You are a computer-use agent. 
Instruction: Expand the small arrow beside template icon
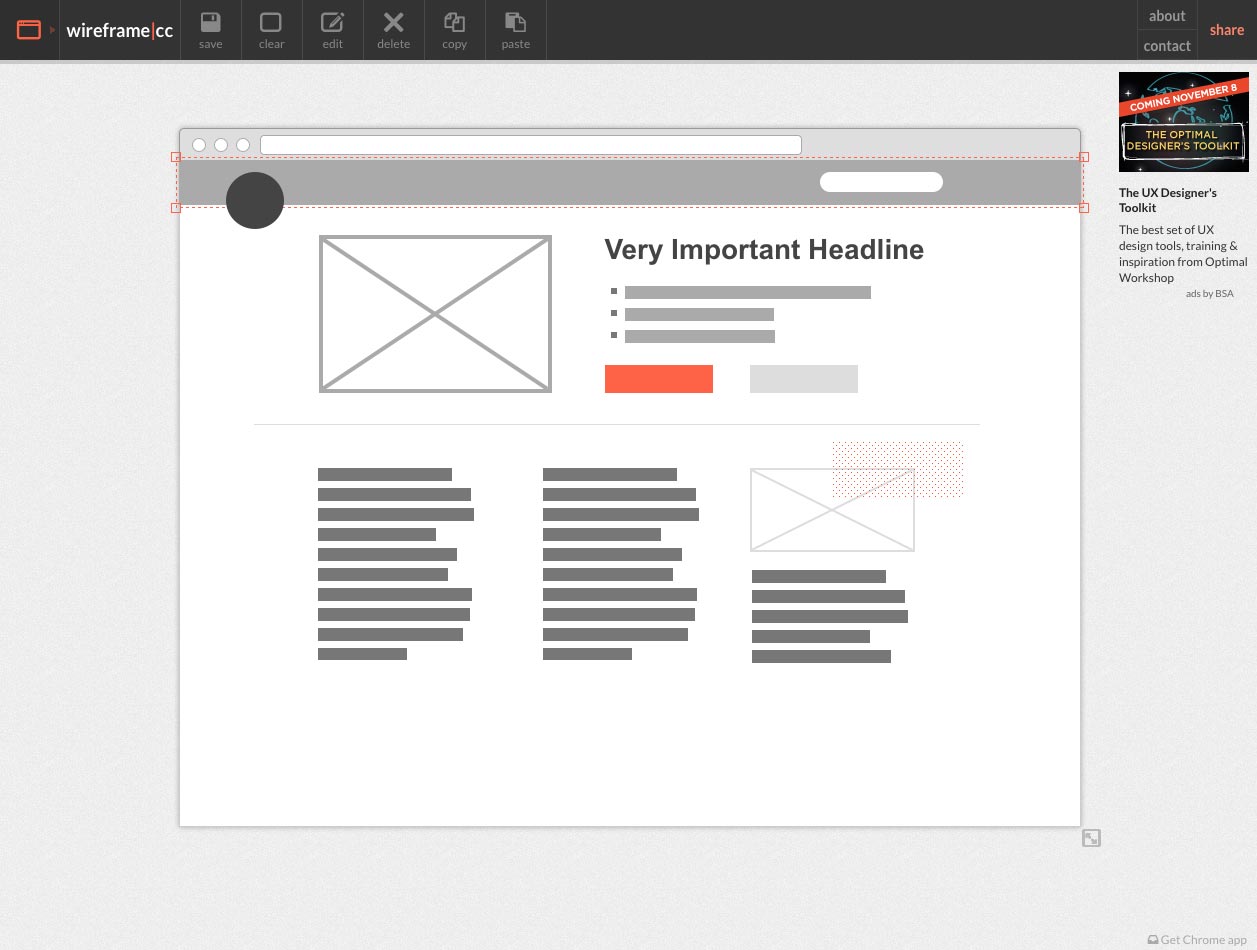(x=52, y=30)
